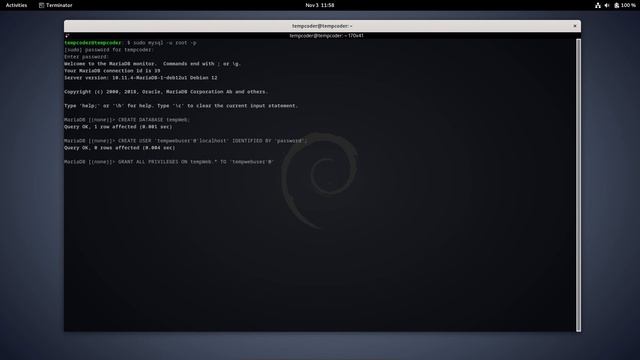Click the "Type 'help;'" instruction line
The image size is (640, 360).
(181, 106)
